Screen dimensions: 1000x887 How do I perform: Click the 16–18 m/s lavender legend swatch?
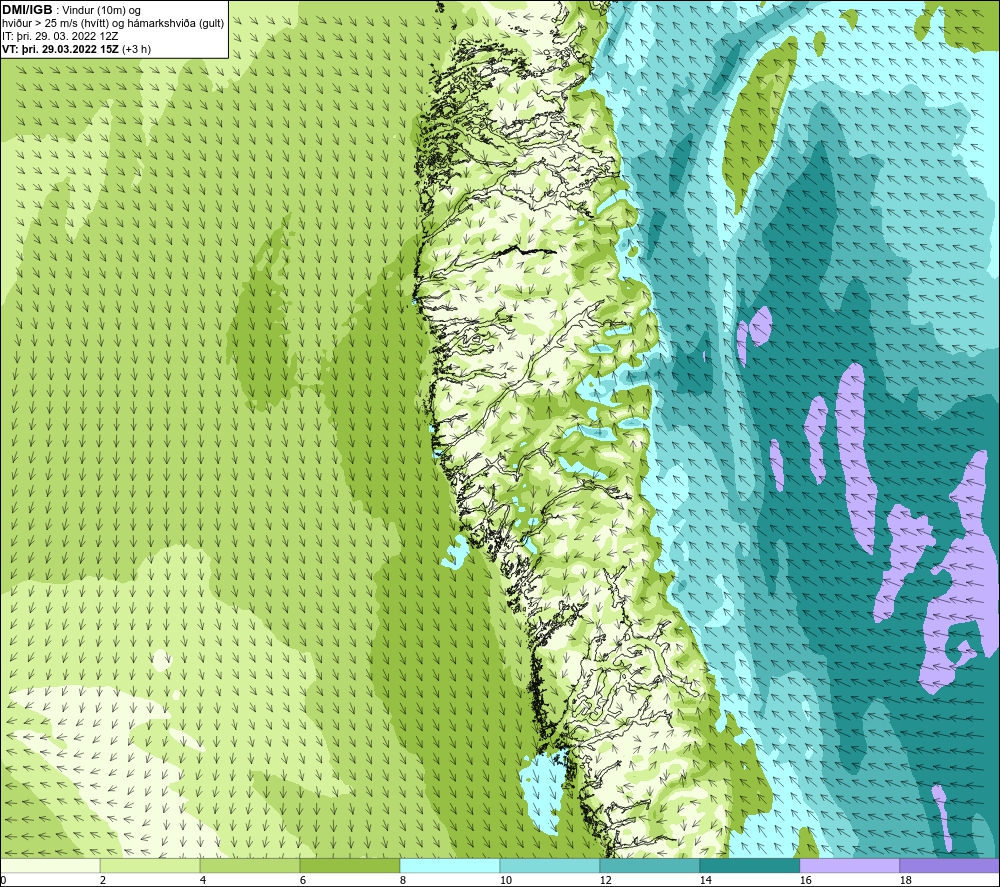tap(849, 865)
